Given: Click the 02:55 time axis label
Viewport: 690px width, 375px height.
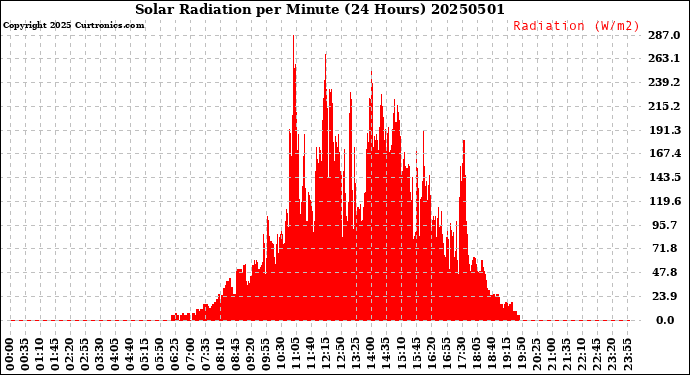Looking at the screenshot, I should [85, 355].
